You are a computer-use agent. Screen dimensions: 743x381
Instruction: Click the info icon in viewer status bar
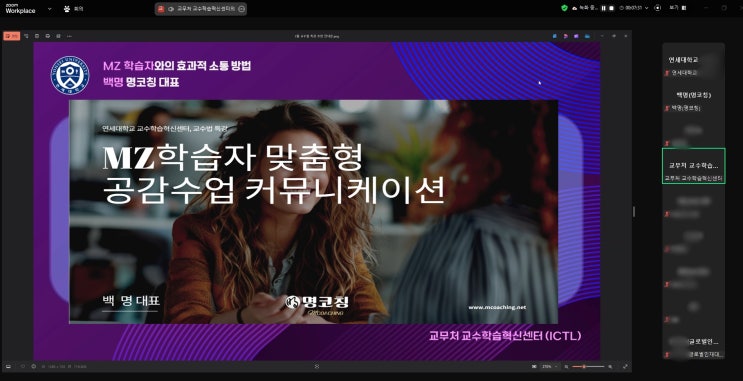(x=33, y=366)
